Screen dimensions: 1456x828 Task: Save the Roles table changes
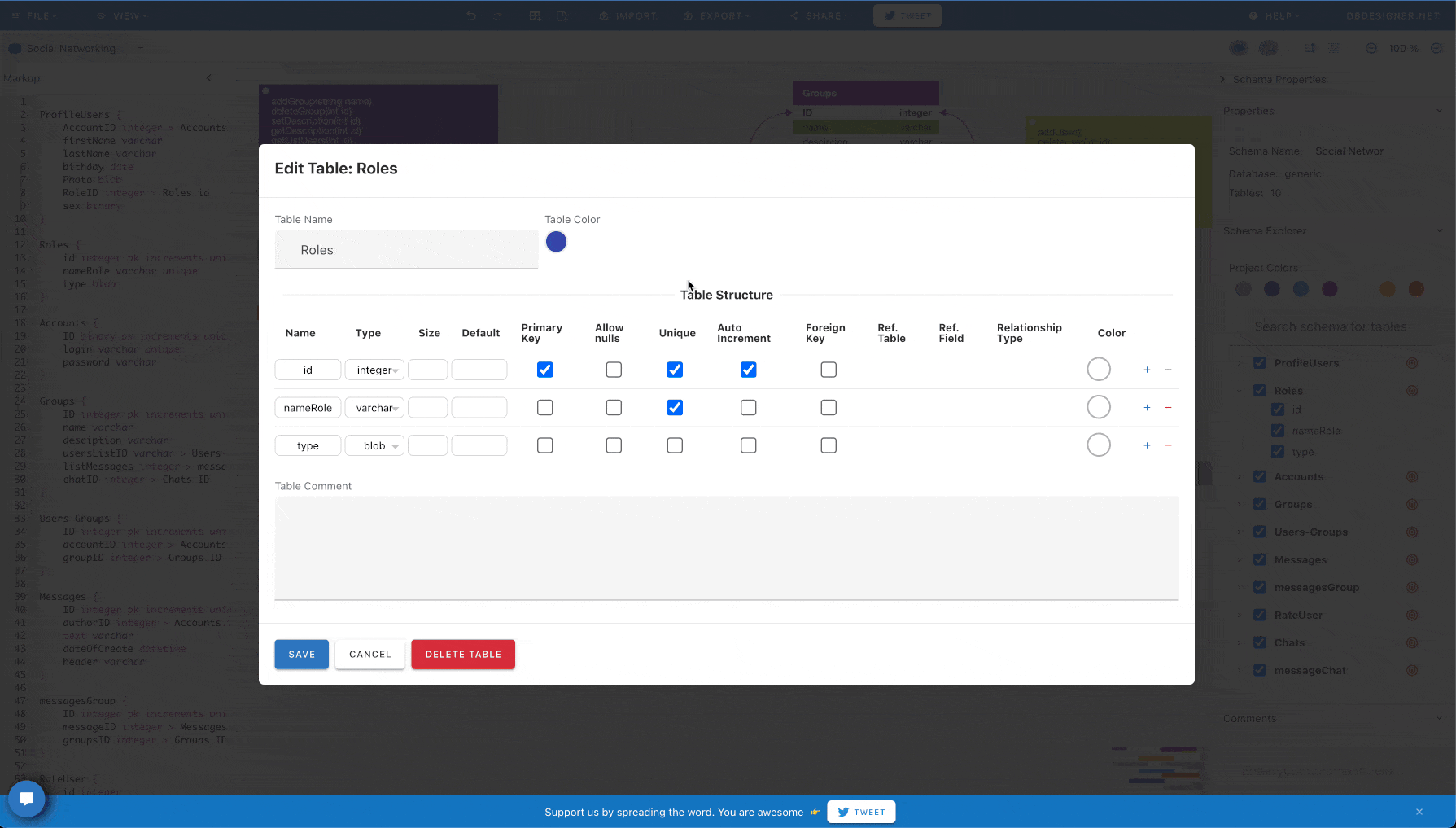pos(301,655)
